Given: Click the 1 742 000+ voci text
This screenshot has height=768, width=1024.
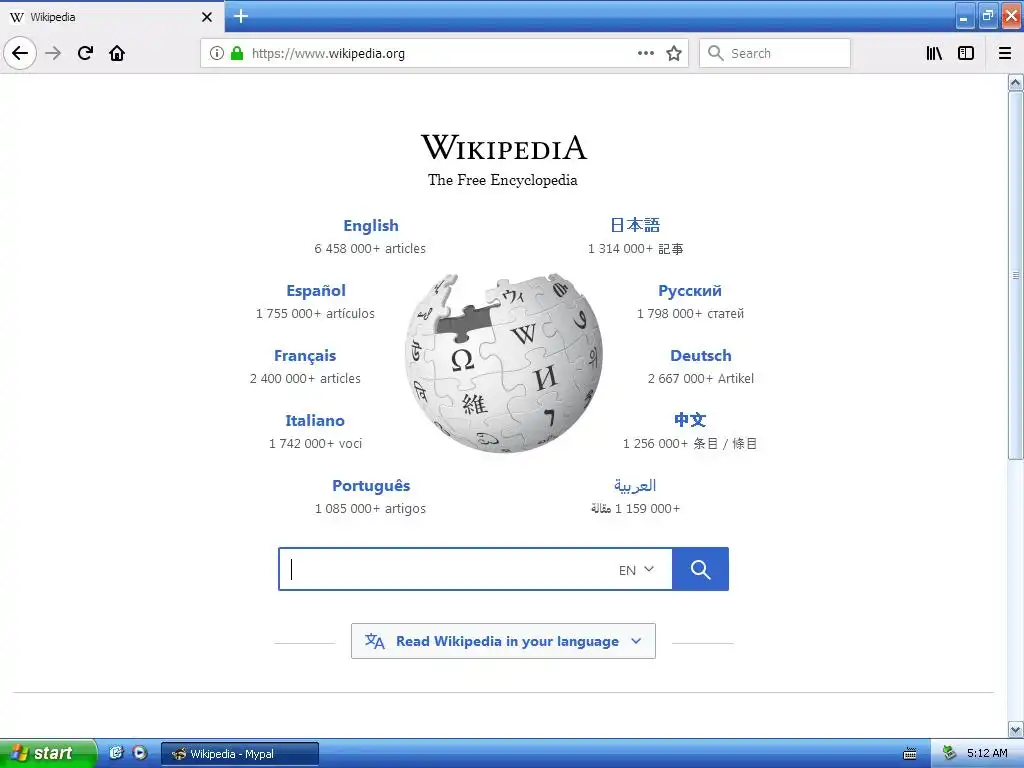Looking at the screenshot, I should pos(315,444).
